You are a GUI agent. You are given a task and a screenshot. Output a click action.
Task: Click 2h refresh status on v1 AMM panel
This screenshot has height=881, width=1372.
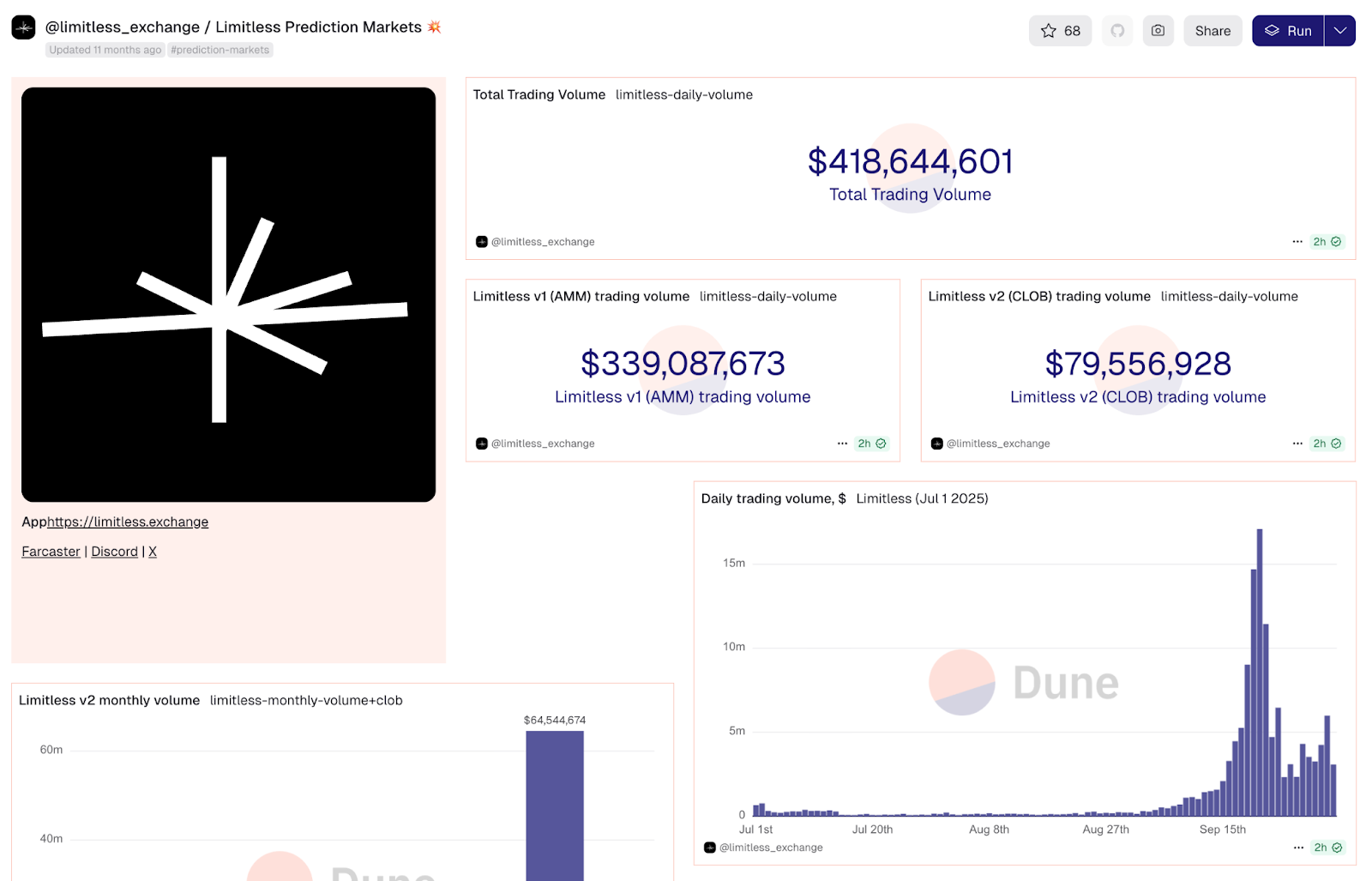[x=871, y=444]
